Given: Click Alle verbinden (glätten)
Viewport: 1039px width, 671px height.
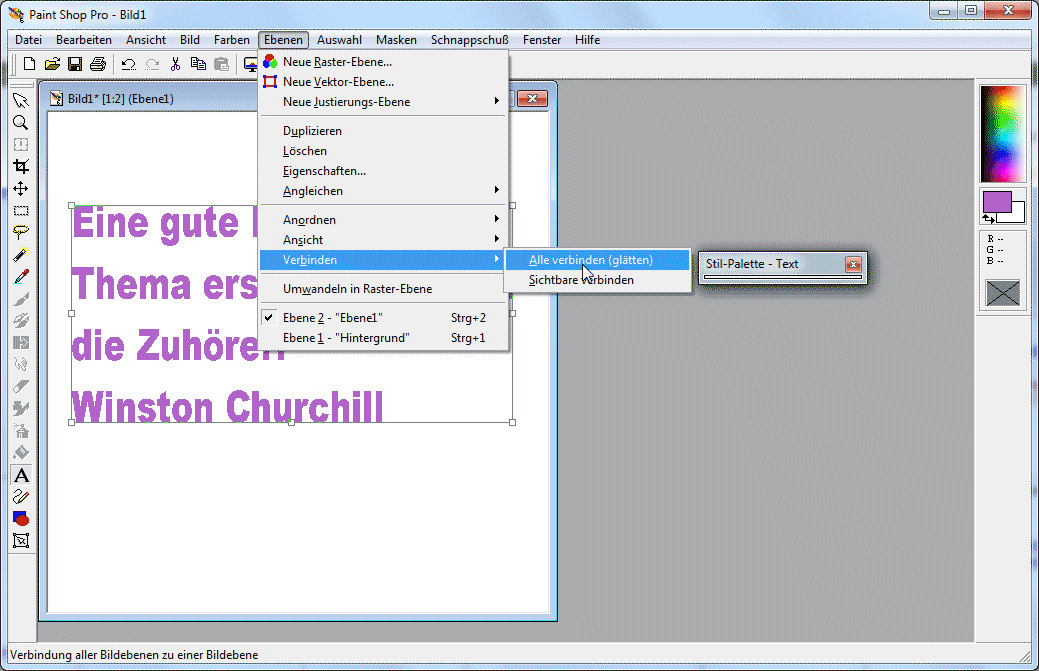Looking at the screenshot, I should (x=597, y=260).
